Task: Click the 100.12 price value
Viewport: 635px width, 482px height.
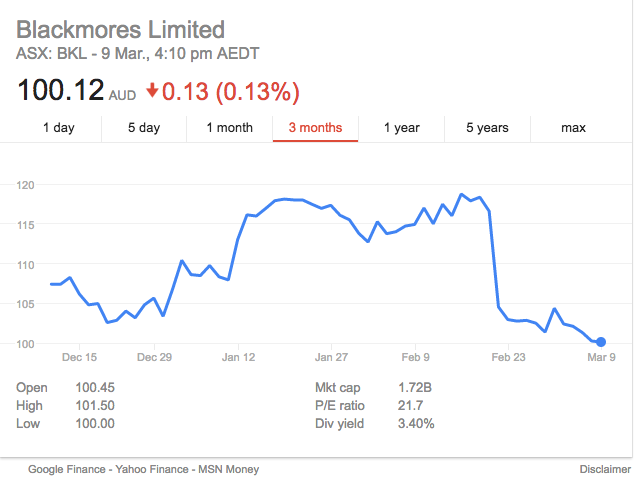Action: (61, 90)
